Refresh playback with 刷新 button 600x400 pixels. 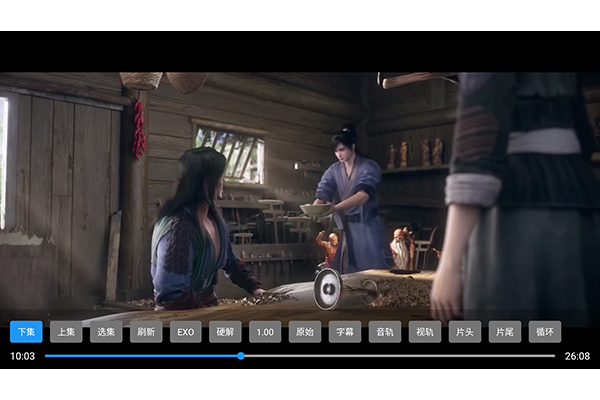(x=146, y=331)
